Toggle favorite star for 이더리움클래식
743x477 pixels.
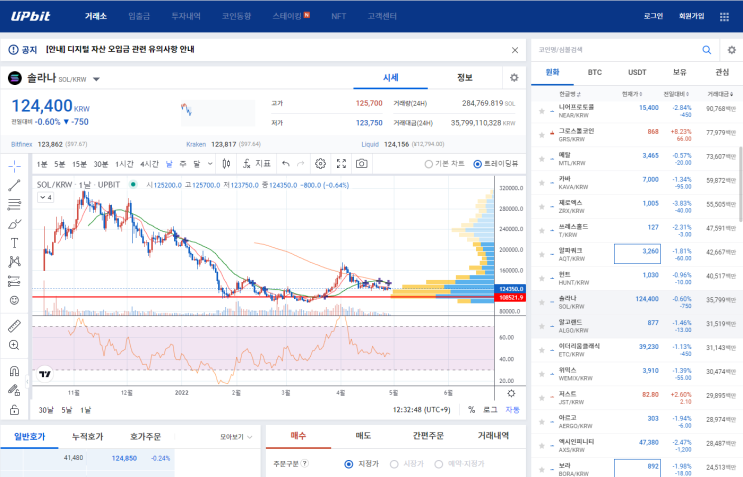tap(542, 350)
